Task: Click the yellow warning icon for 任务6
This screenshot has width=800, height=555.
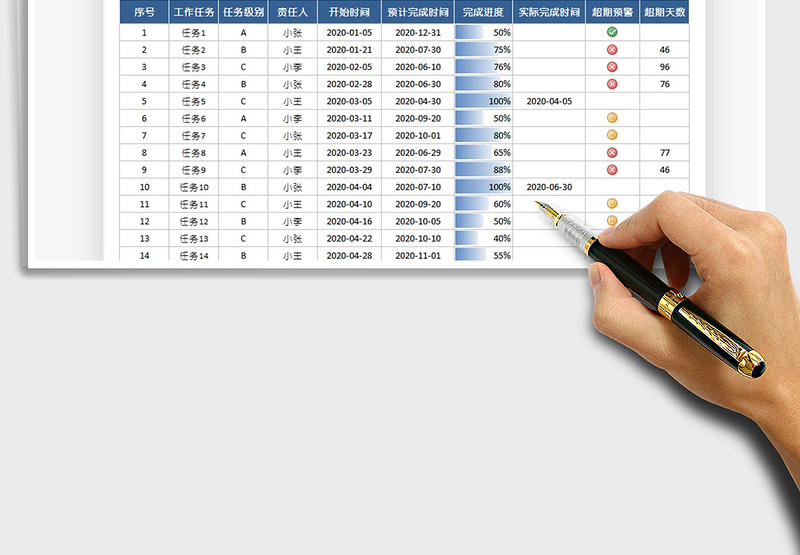Action: click(x=612, y=118)
